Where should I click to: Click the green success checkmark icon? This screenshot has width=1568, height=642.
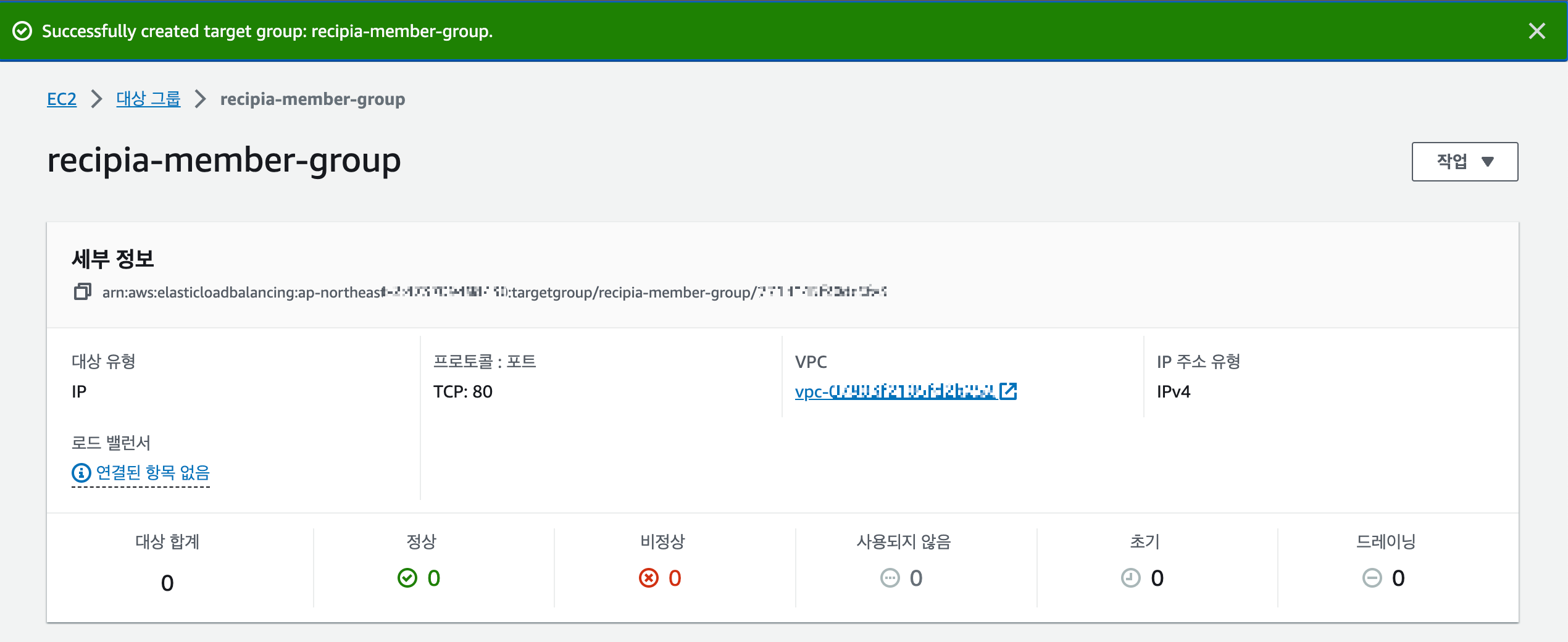pos(23,31)
